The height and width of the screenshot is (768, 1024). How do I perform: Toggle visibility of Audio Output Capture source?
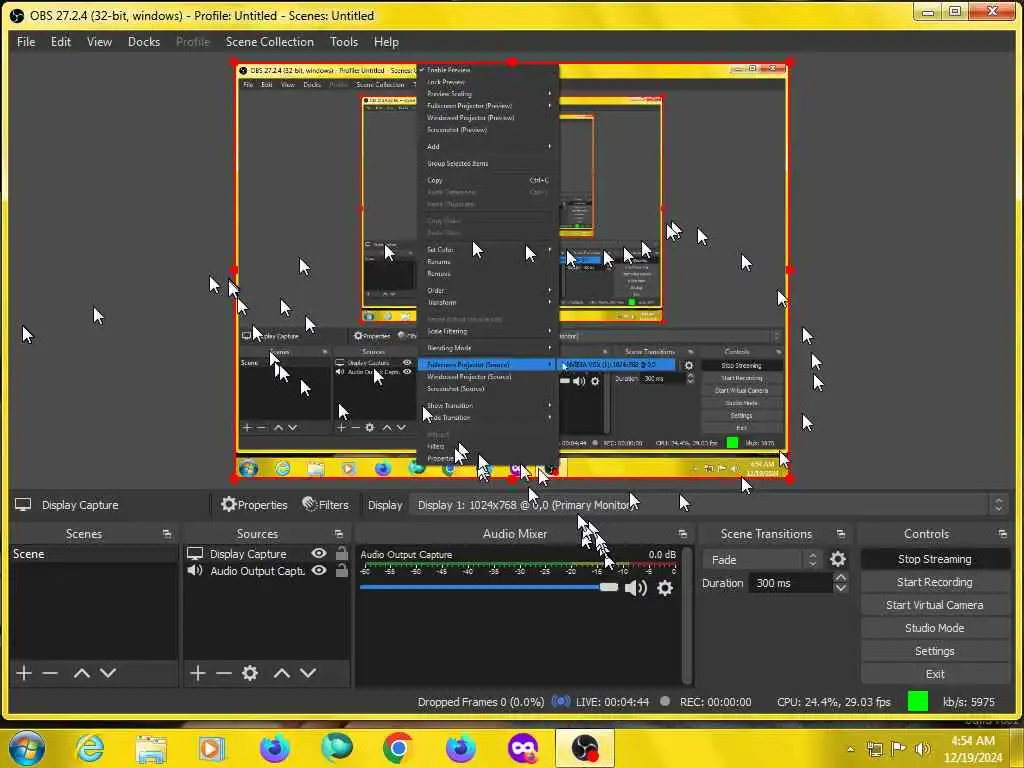pos(319,570)
